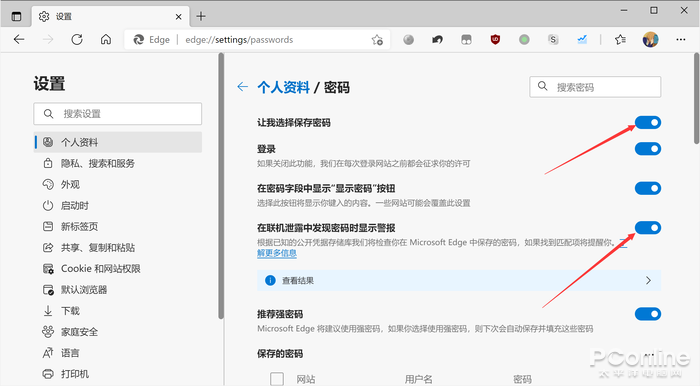Viewport: 700px width, 386px height.
Task: Check the select-all checkbox beside 网站
Action: (277, 379)
